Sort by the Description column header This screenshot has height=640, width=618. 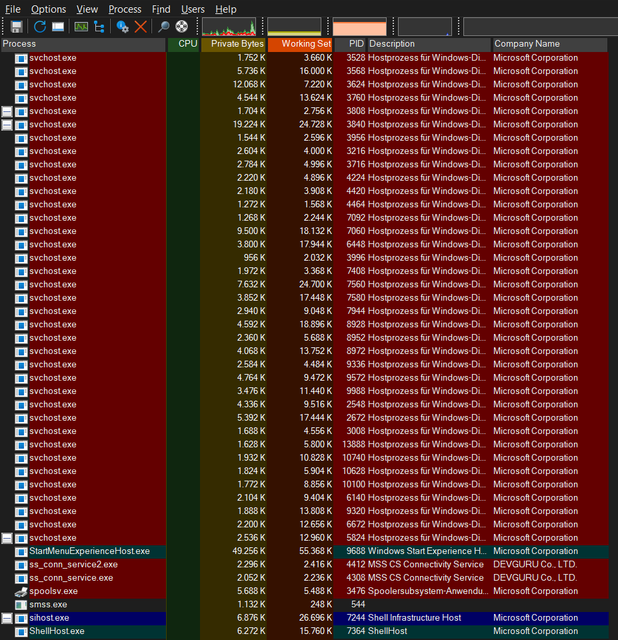click(429, 44)
